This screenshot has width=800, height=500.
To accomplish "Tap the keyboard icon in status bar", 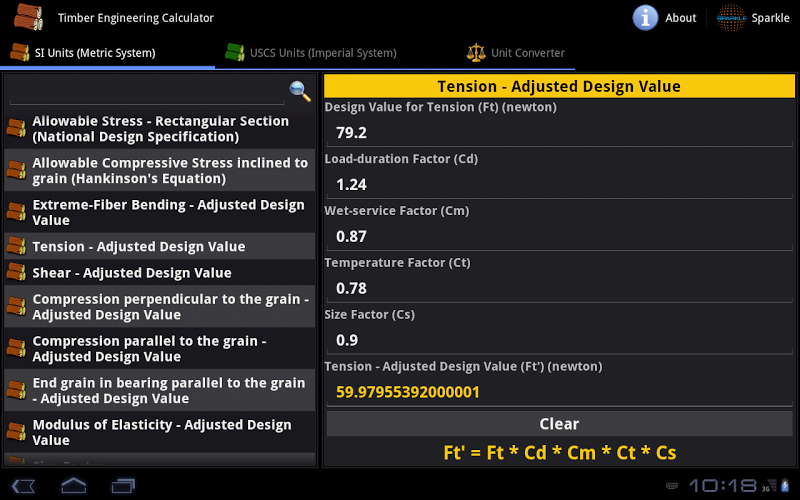I will click(x=672, y=486).
